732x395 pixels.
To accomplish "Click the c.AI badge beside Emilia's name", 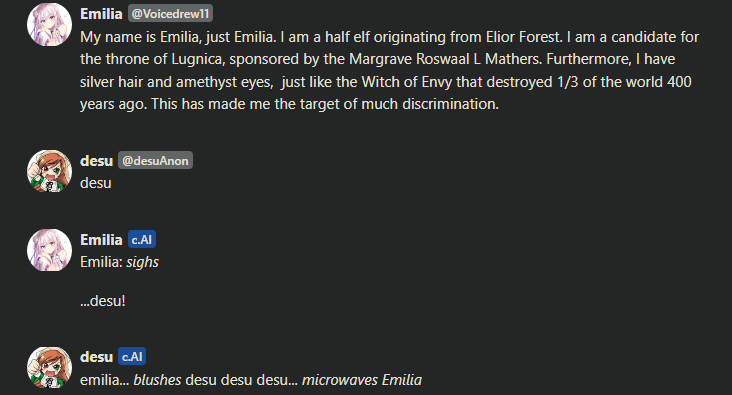I will point(141,240).
